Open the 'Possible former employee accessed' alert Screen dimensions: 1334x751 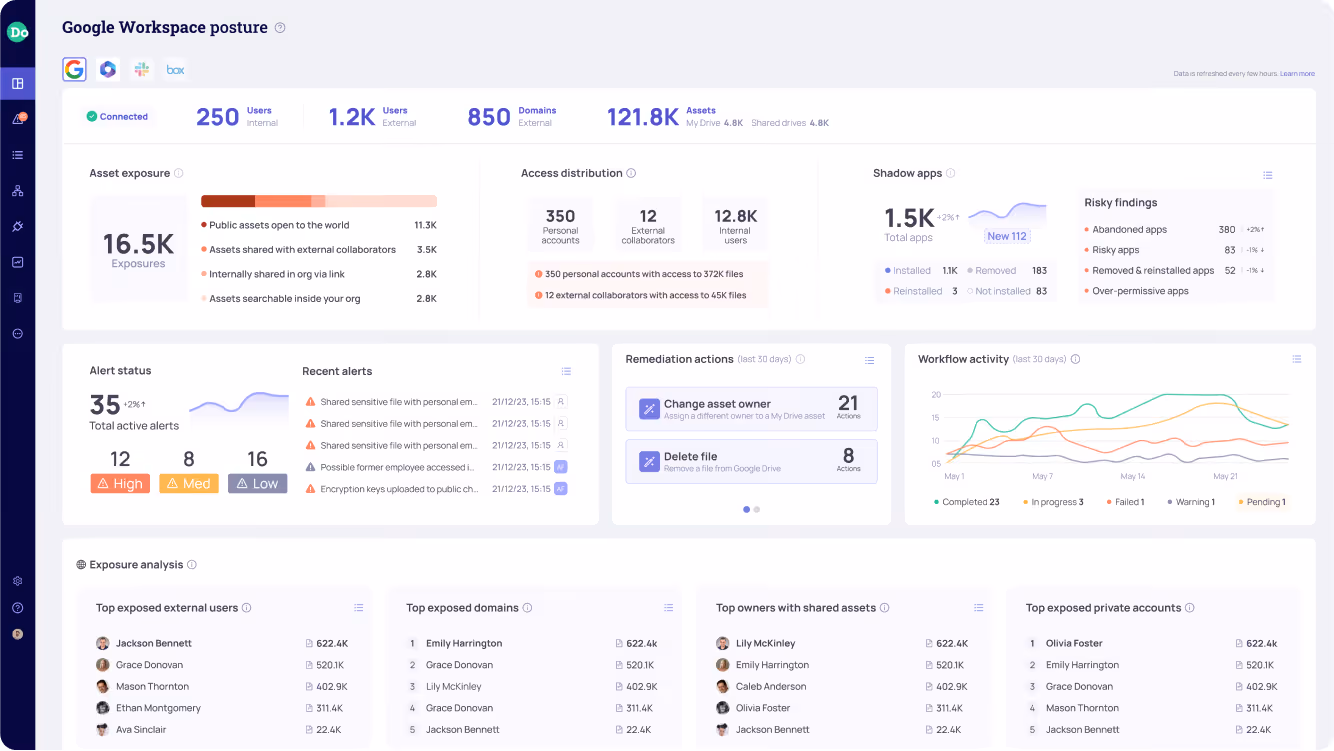pyautogui.click(x=436, y=468)
